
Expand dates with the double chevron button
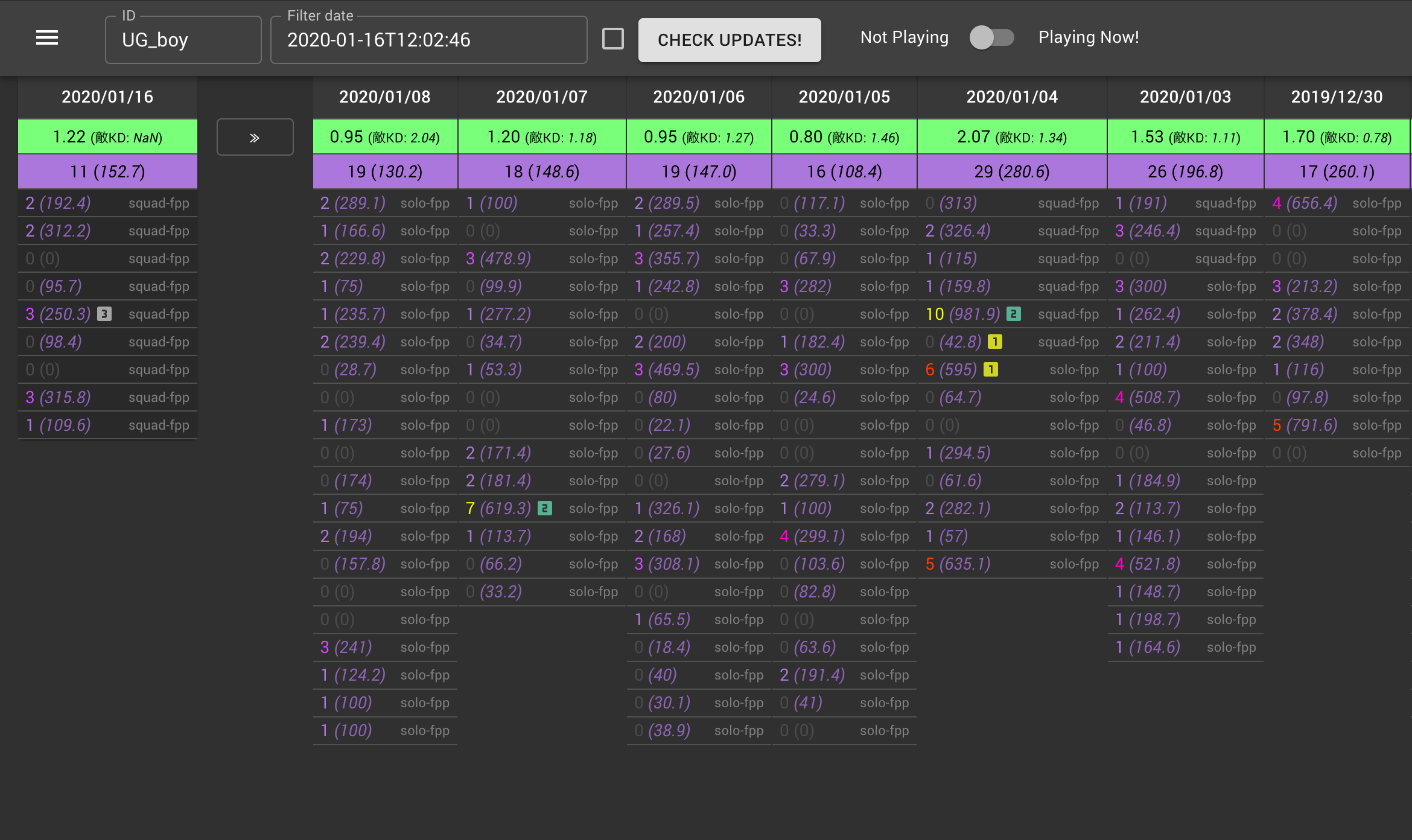255,138
